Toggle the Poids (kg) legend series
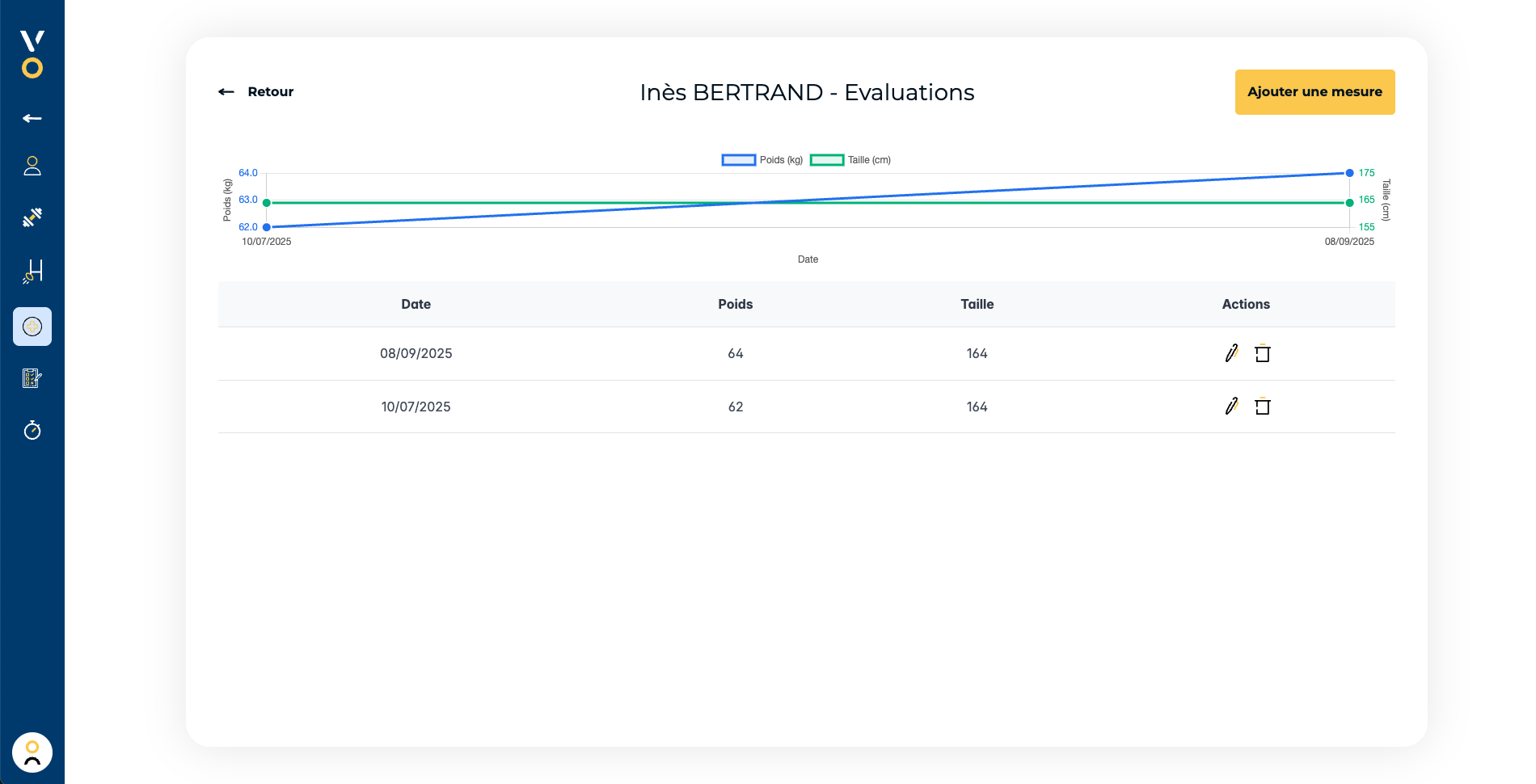Image resolution: width=1536 pixels, height=784 pixels. [x=762, y=160]
